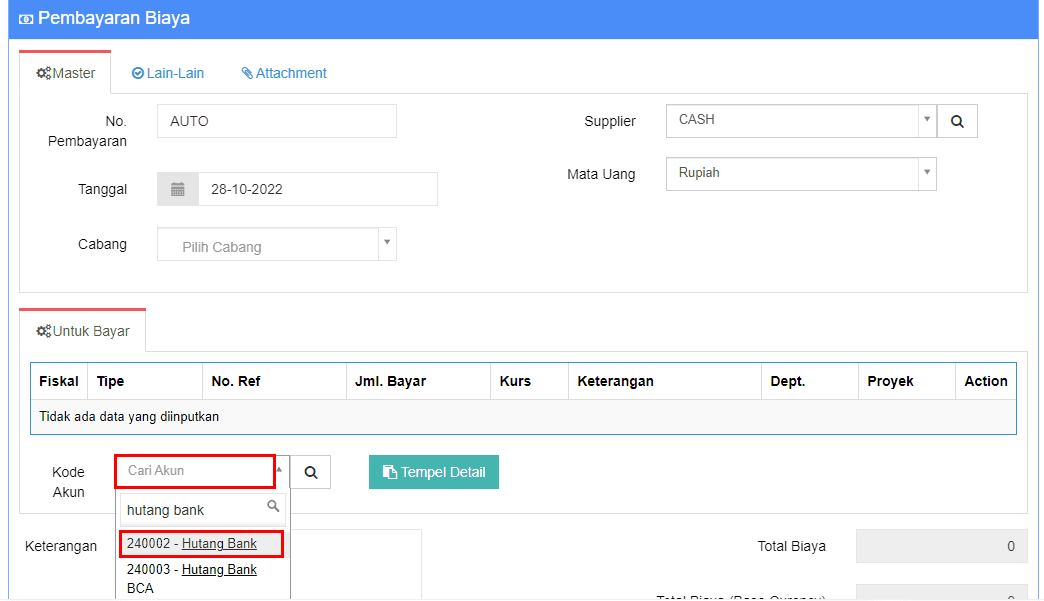Select the Untuk Bayar tab

tap(83, 331)
